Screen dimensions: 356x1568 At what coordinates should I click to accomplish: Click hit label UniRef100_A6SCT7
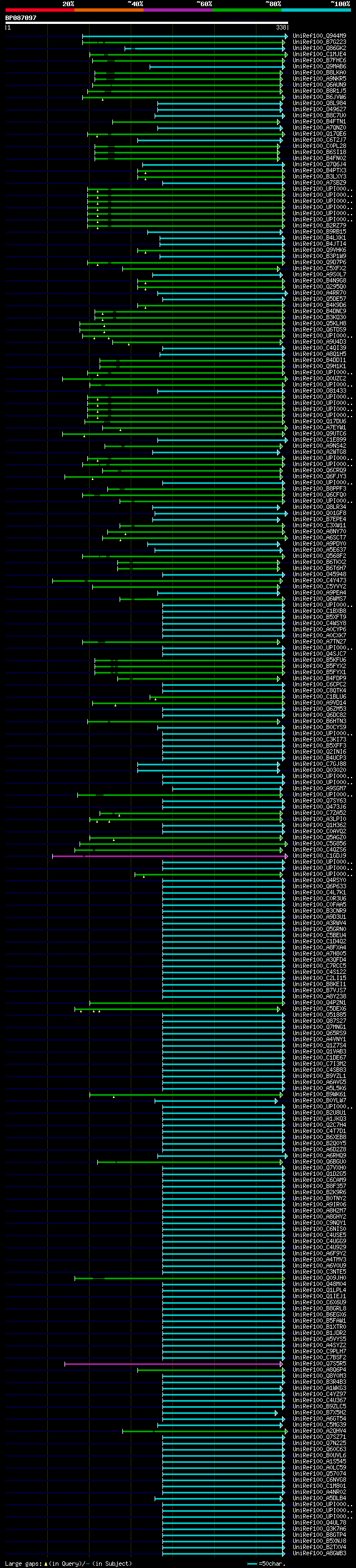[319, 537]
